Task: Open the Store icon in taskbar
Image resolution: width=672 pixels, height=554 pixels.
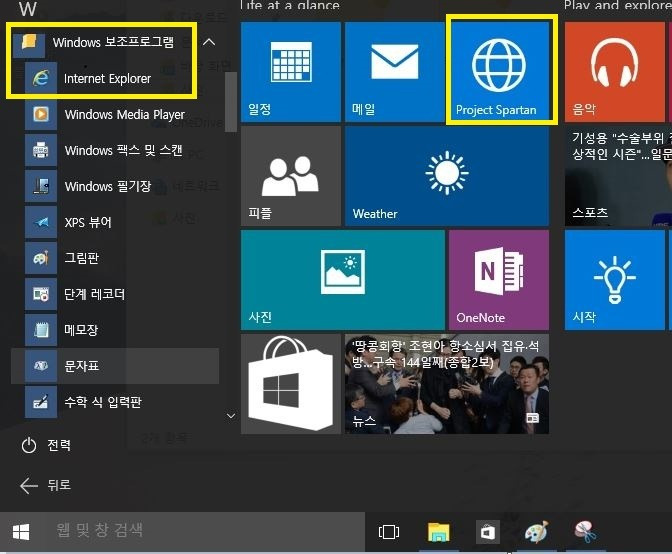Action: tap(488, 532)
